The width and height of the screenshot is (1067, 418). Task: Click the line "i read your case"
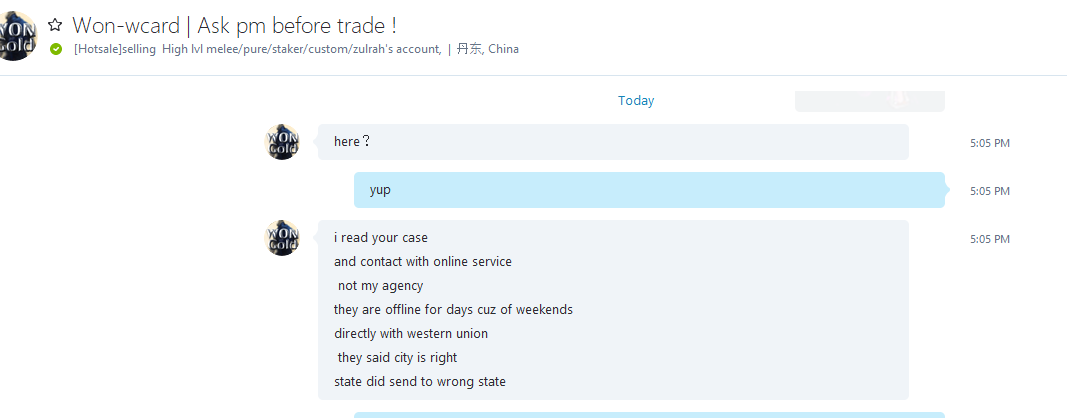click(381, 238)
